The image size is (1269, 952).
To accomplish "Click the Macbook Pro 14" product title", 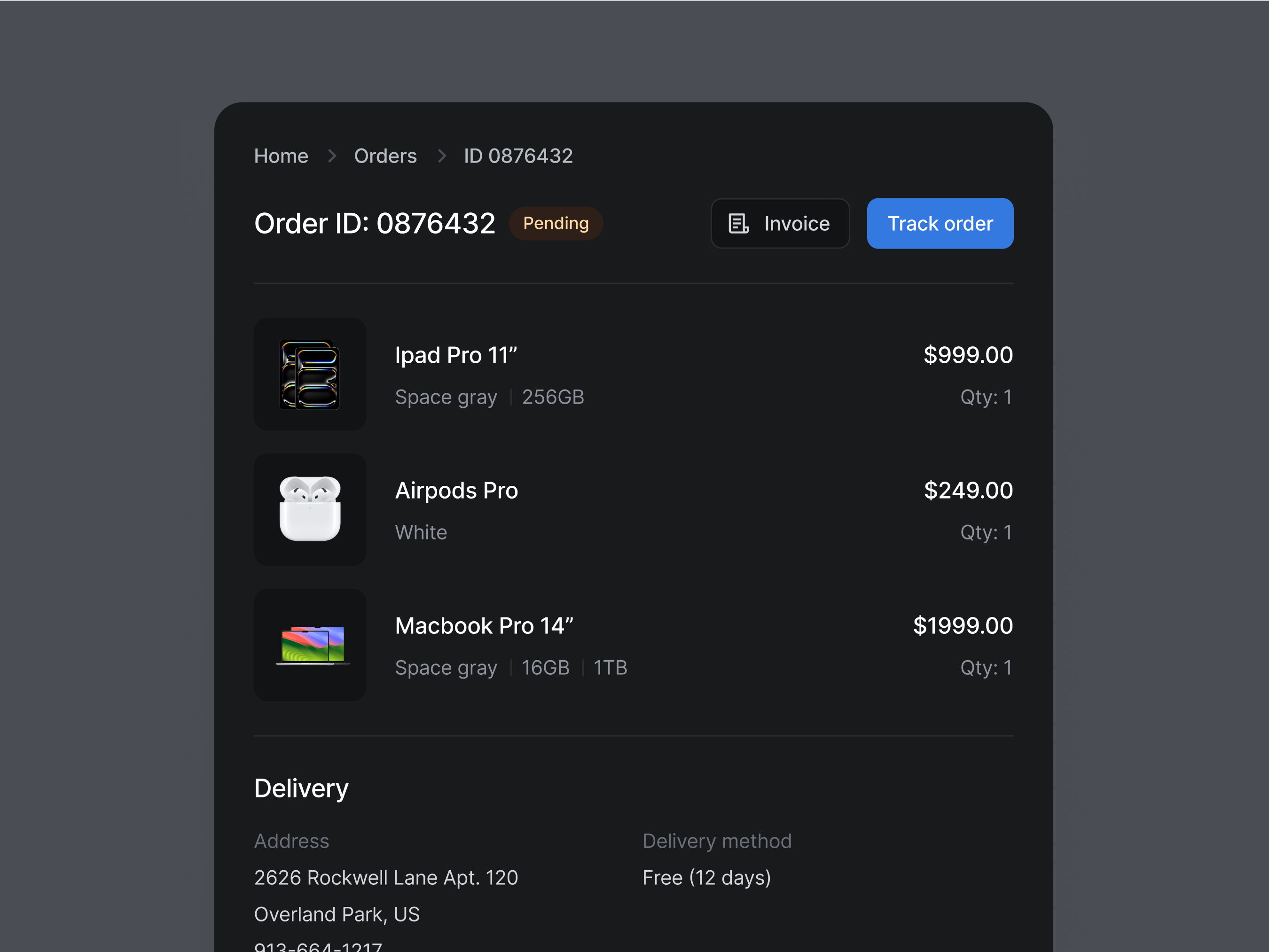I will [484, 625].
